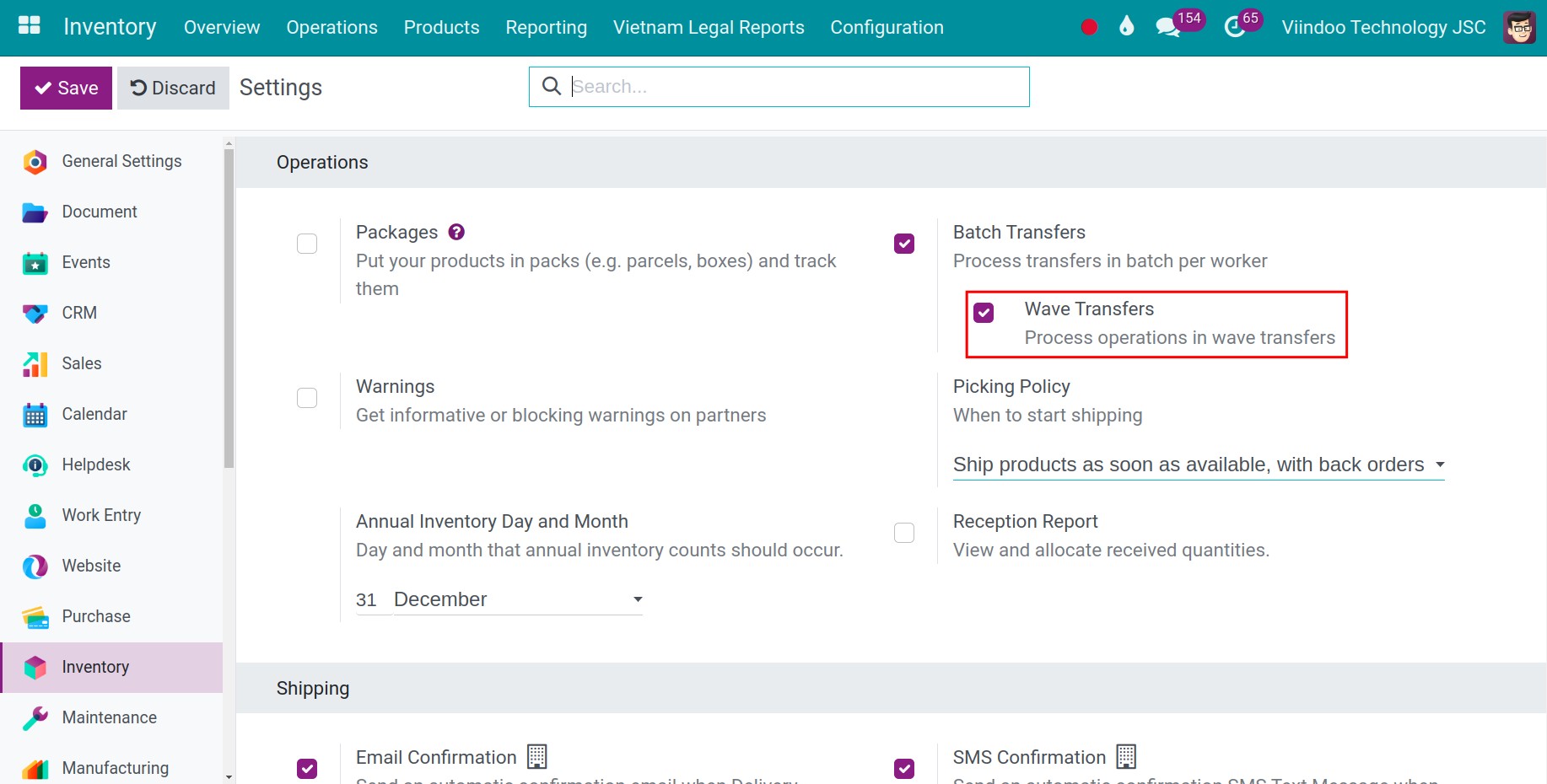The image size is (1547, 784).
Task: Click the Packages help question mark icon
Action: pyautogui.click(x=456, y=232)
